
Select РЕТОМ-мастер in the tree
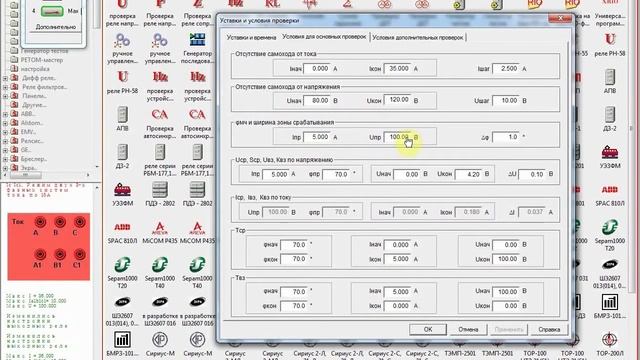click(x=42, y=60)
